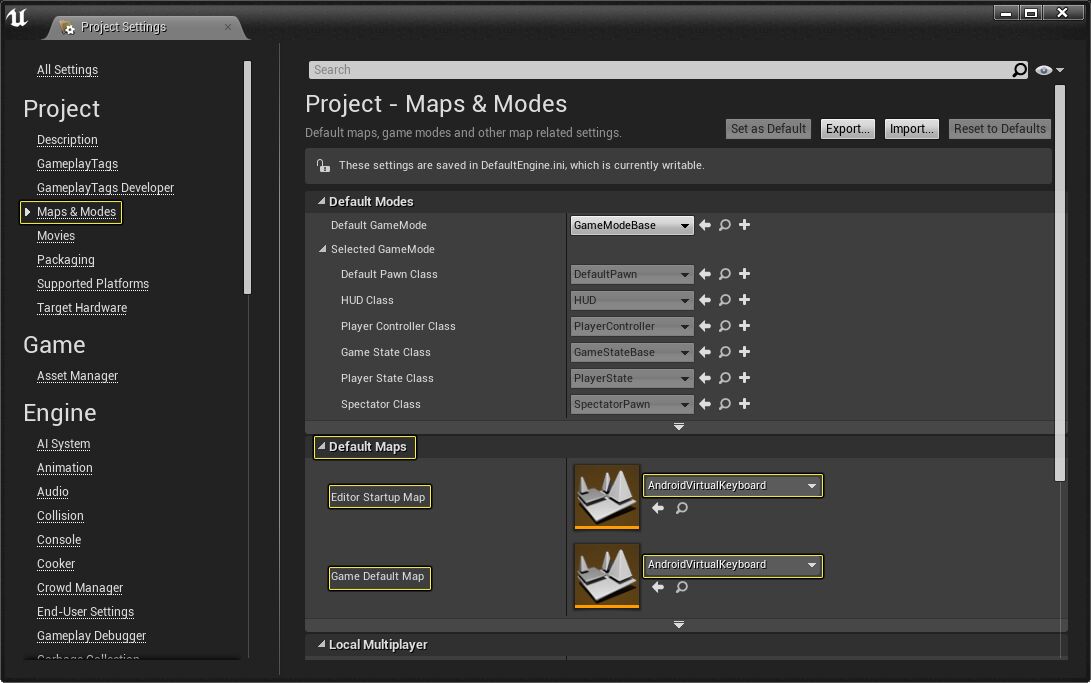Browse to HUD Class using magnifier icon
1091x683 pixels.
click(x=725, y=300)
